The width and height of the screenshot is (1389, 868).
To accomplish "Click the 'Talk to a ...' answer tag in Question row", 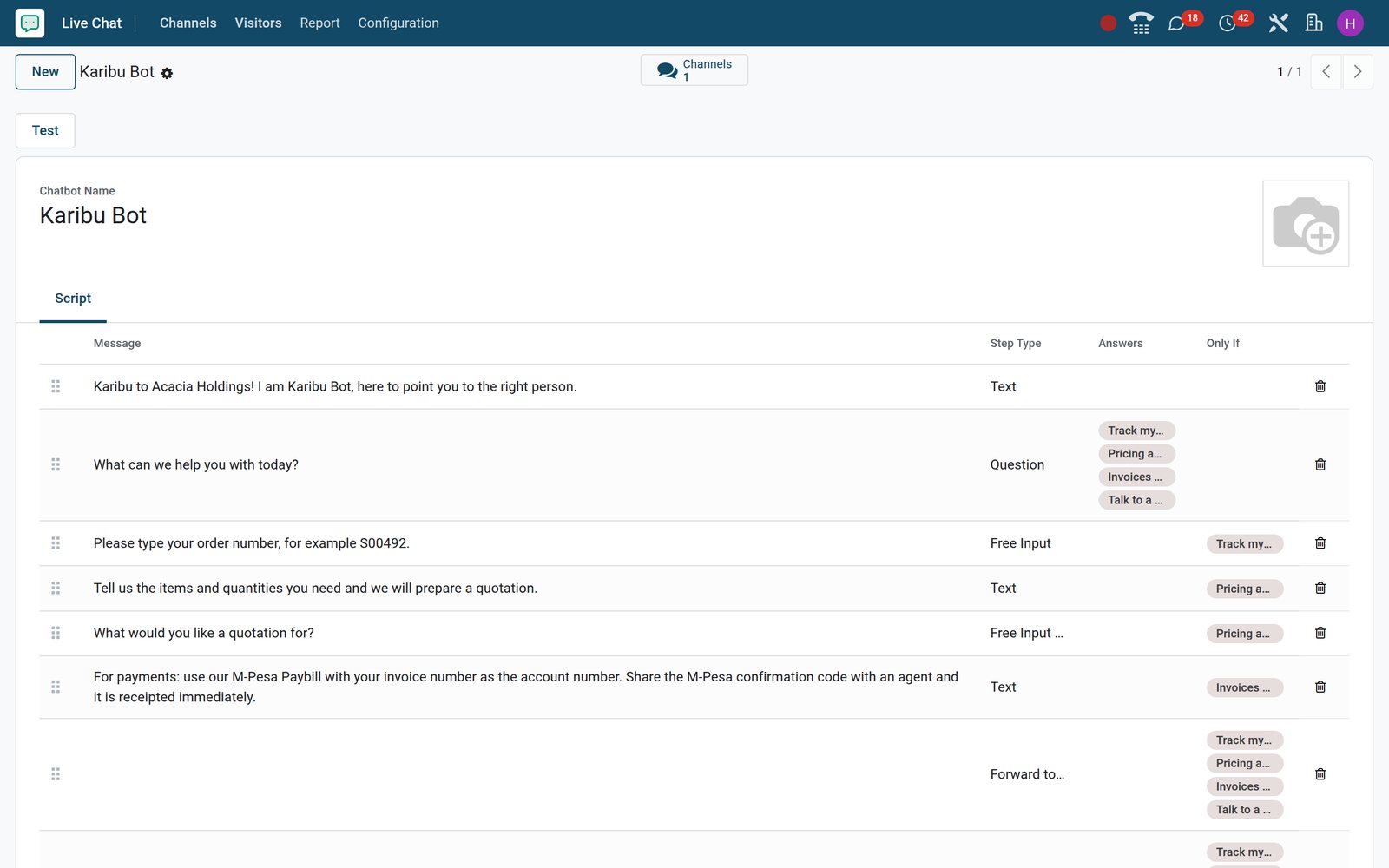I will (x=1136, y=500).
